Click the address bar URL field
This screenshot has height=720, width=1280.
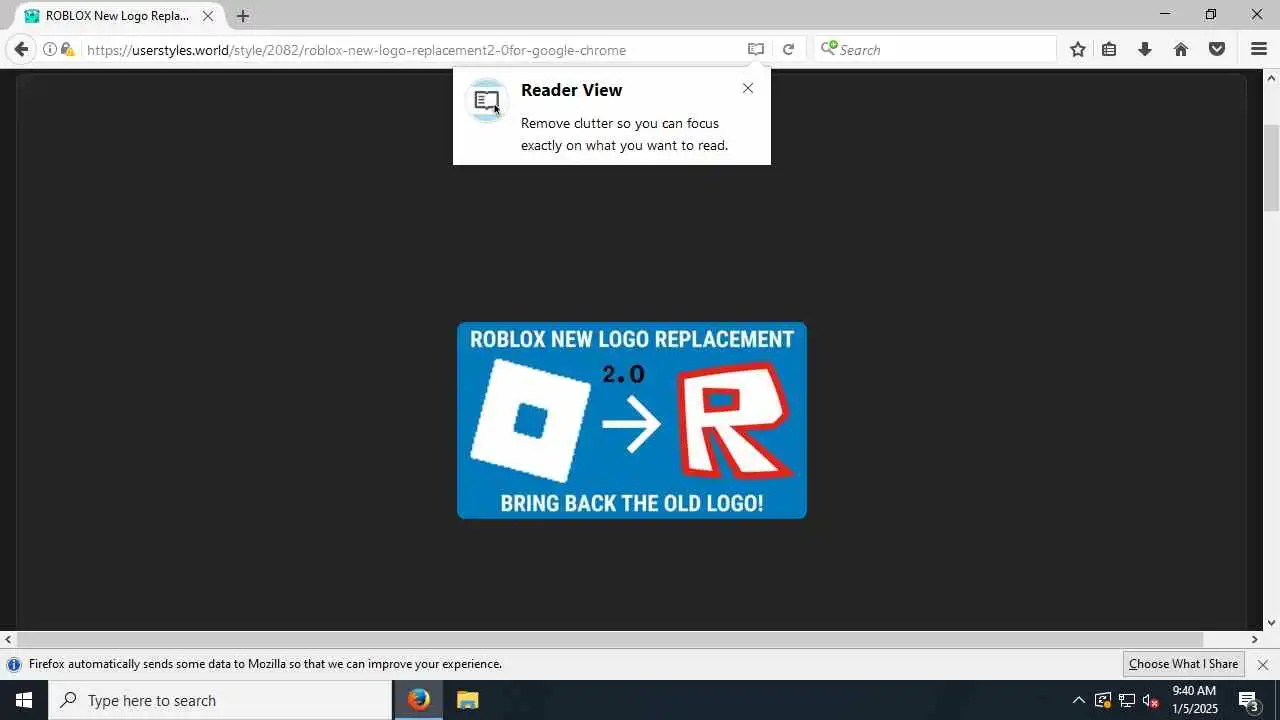tap(410, 50)
